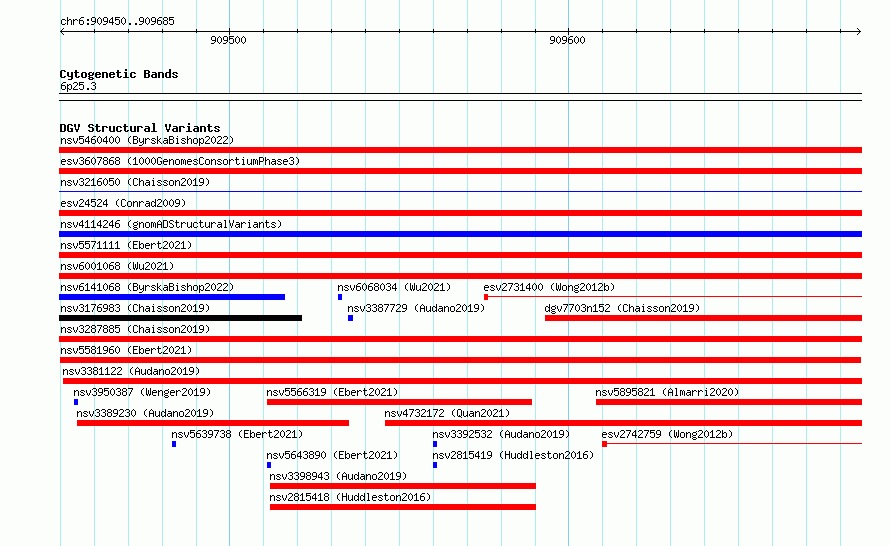This screenshot has height=546, width=890.
Task: Select esv2742759 (Wong2012b) label
Action: 667,434
